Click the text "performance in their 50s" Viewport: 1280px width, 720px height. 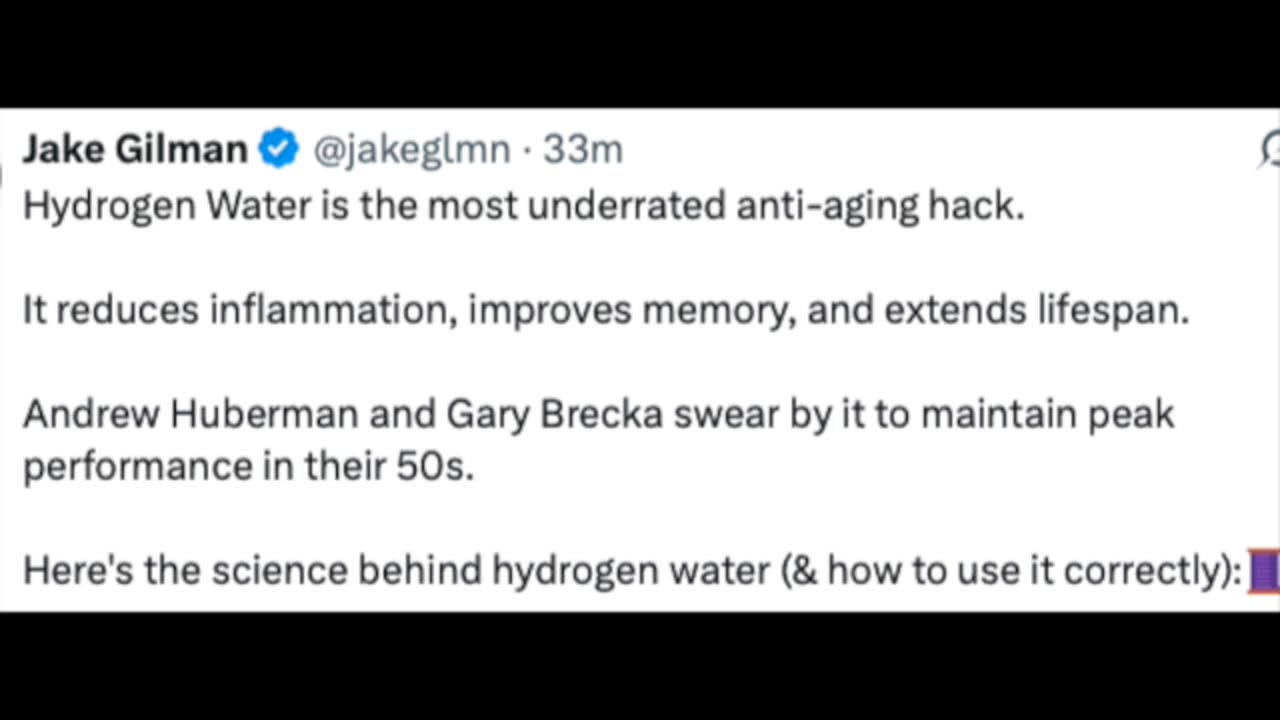(x=248, y=466)
